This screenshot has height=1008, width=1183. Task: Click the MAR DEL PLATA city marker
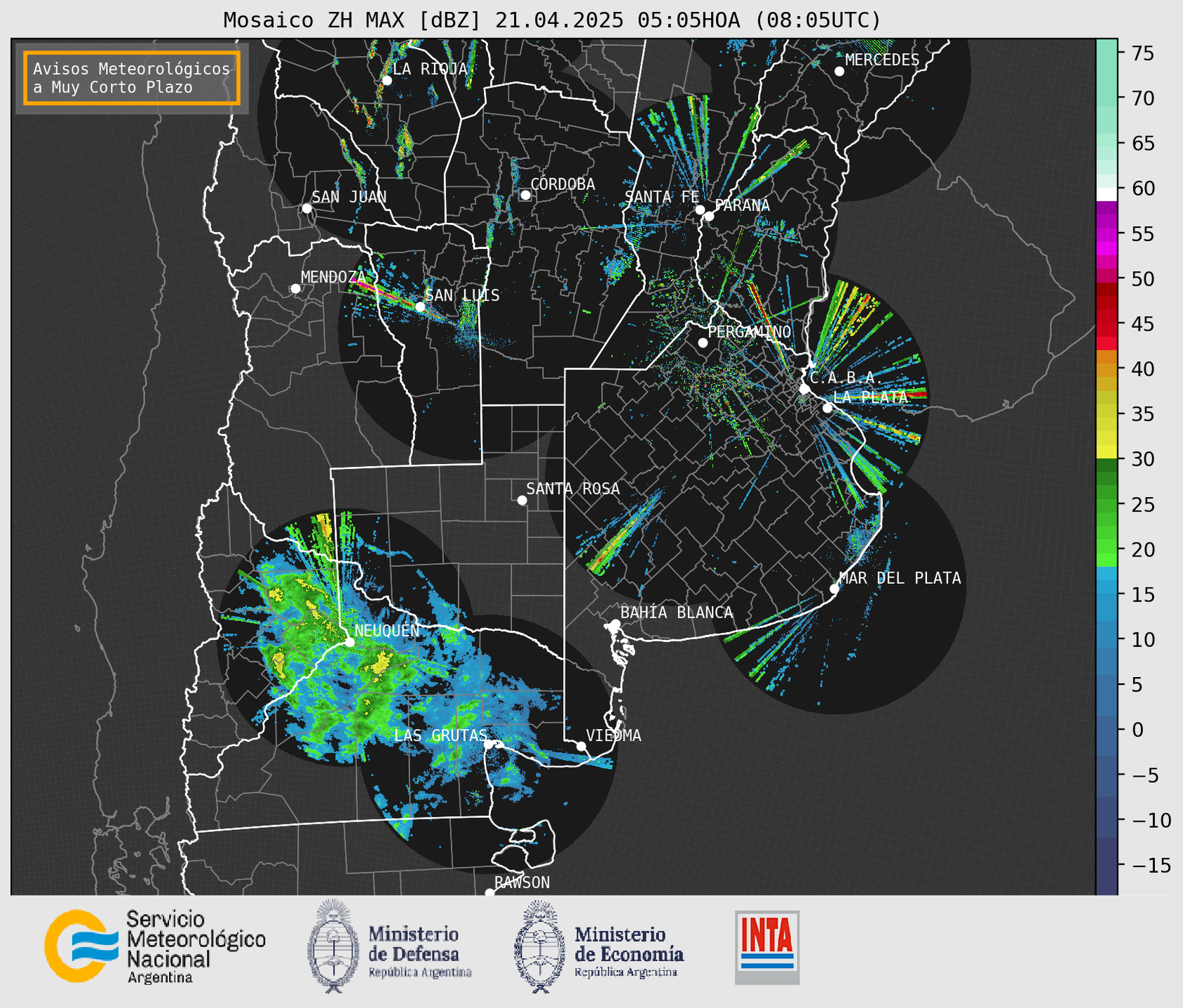click(834, 589)
